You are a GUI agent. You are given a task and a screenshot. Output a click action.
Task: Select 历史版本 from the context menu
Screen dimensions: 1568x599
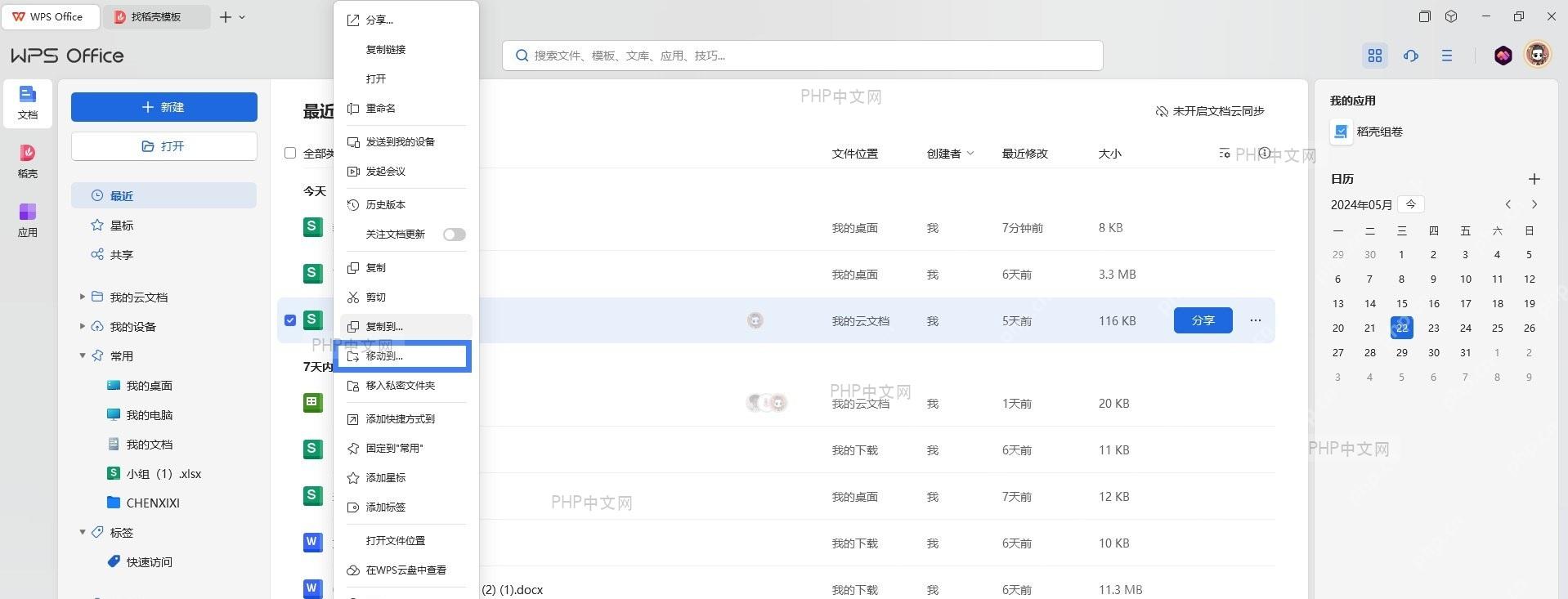[x=406, y=204]
